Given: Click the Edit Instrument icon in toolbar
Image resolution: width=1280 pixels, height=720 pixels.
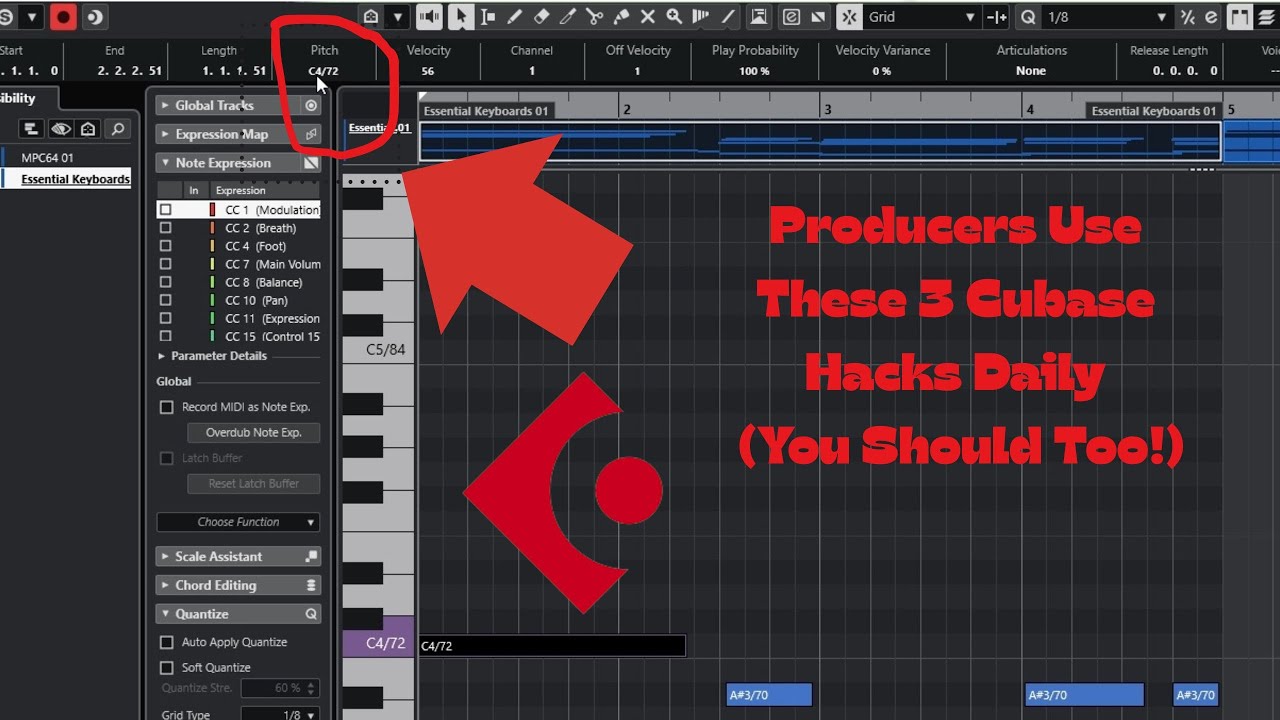Looking at the screenshot, I should (x=371, y=17).
